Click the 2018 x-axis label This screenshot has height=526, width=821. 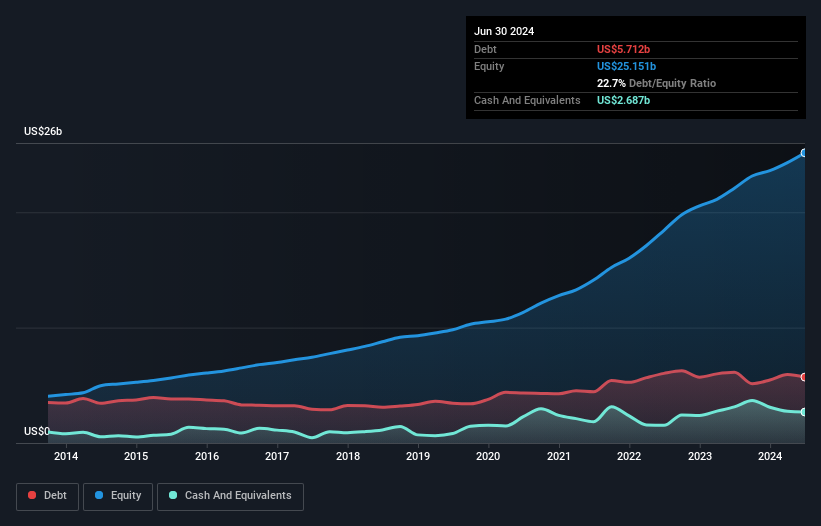[x=348, y=456]
